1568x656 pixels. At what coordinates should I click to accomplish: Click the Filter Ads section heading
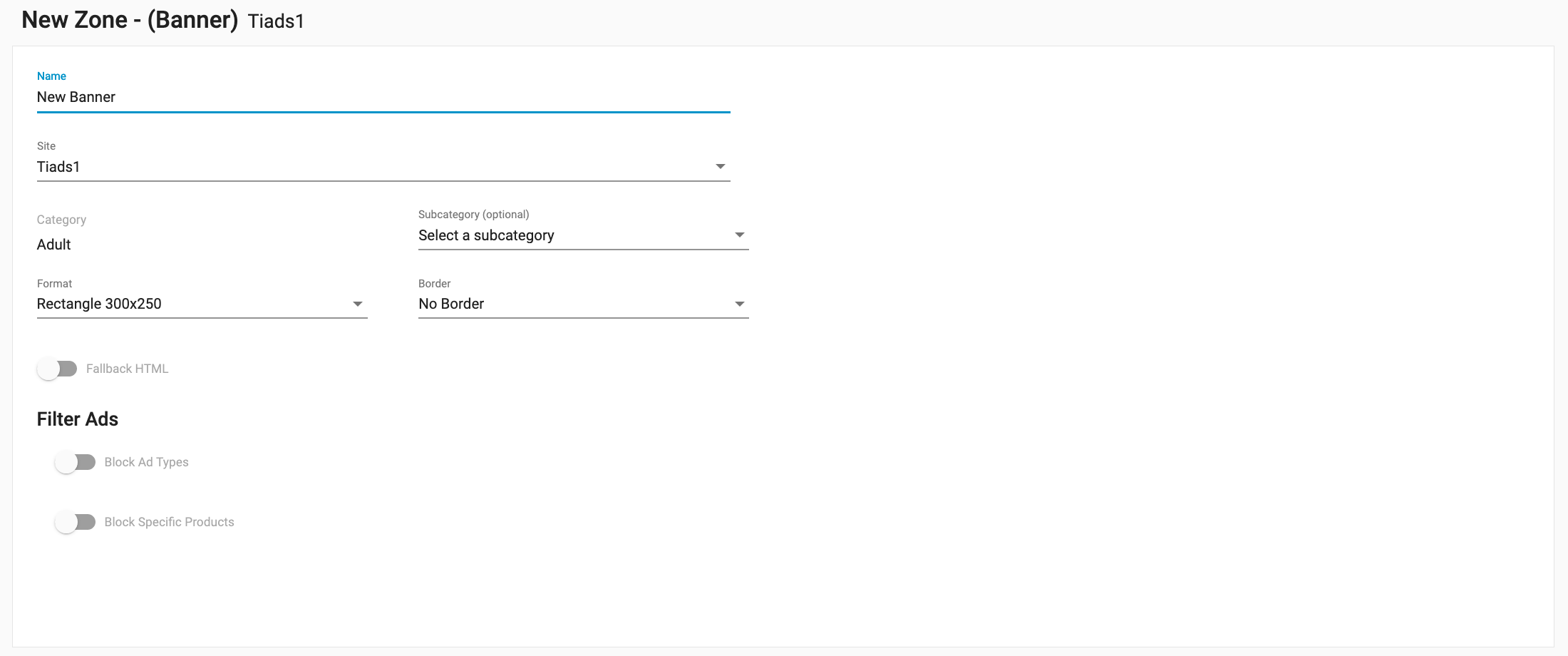click(78, 419)
